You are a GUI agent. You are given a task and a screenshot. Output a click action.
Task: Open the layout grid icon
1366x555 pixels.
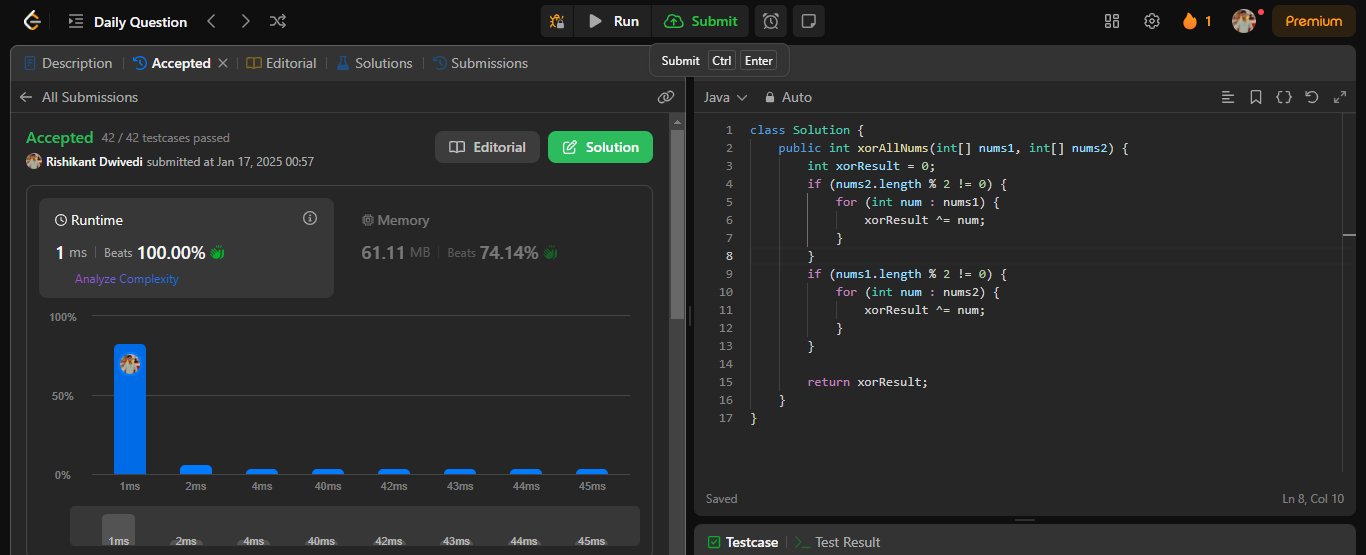(1112, 21)
